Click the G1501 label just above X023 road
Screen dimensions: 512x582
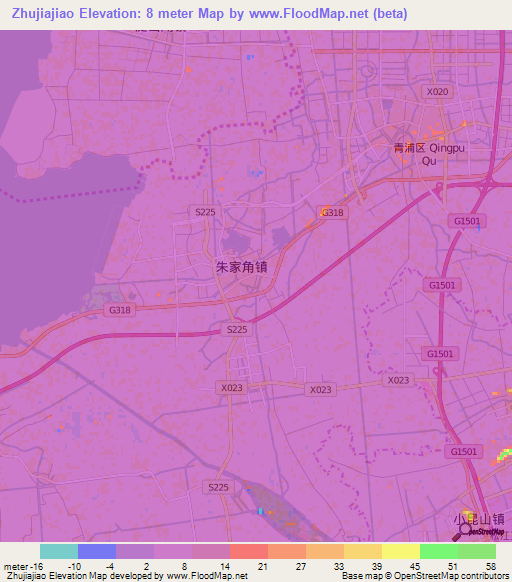tap(440, 354)
